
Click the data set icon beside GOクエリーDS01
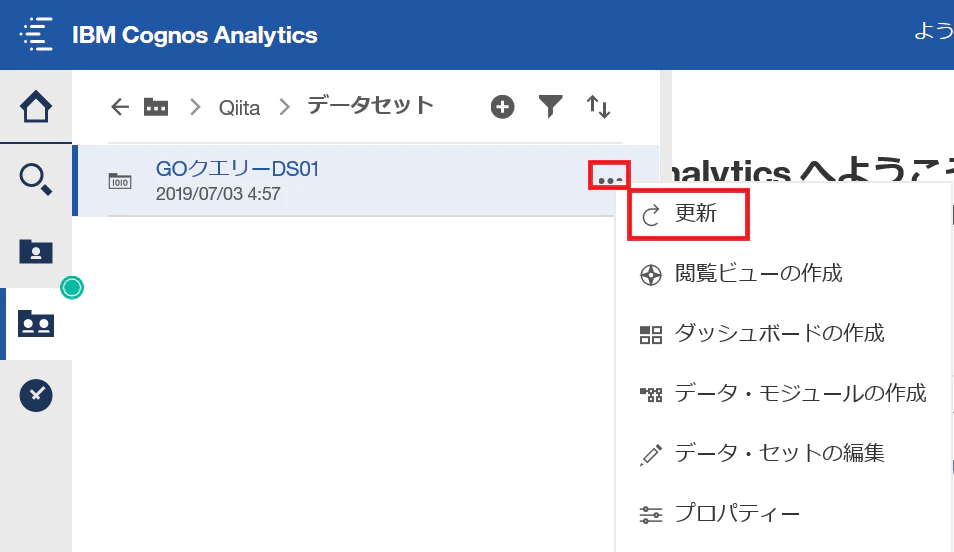(x=120, y=181)
